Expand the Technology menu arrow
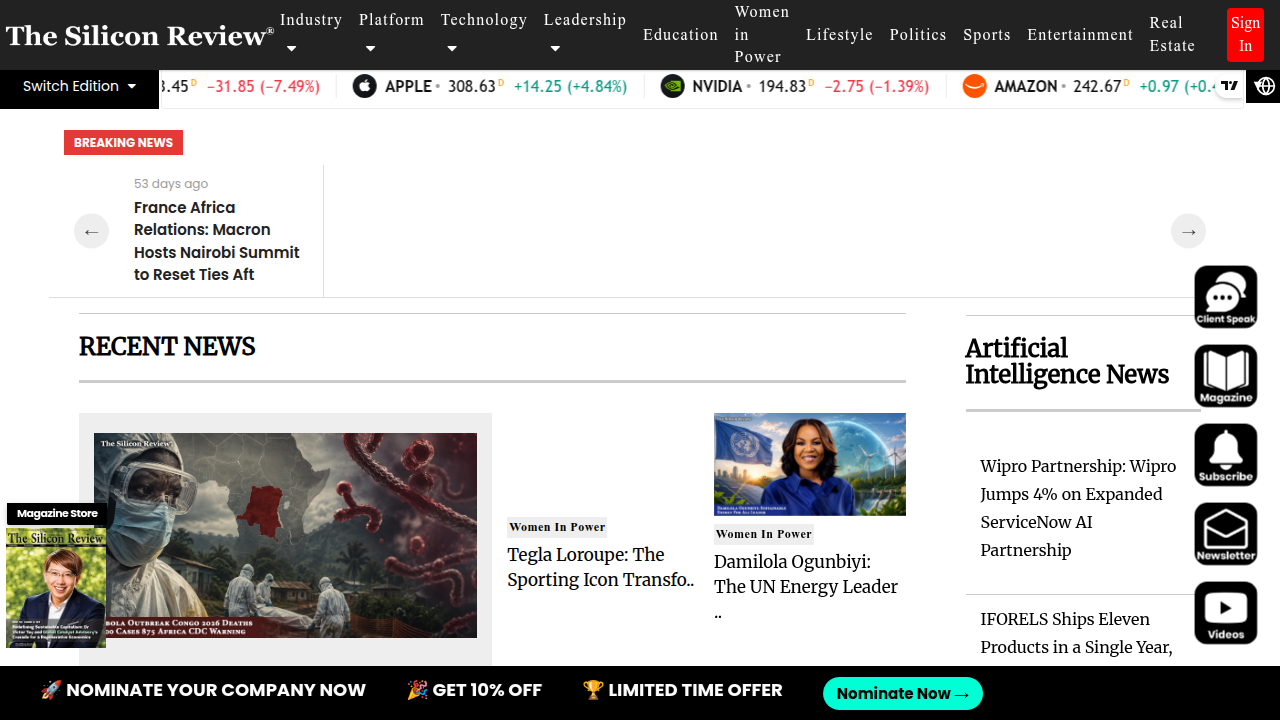 pos(452,48)
